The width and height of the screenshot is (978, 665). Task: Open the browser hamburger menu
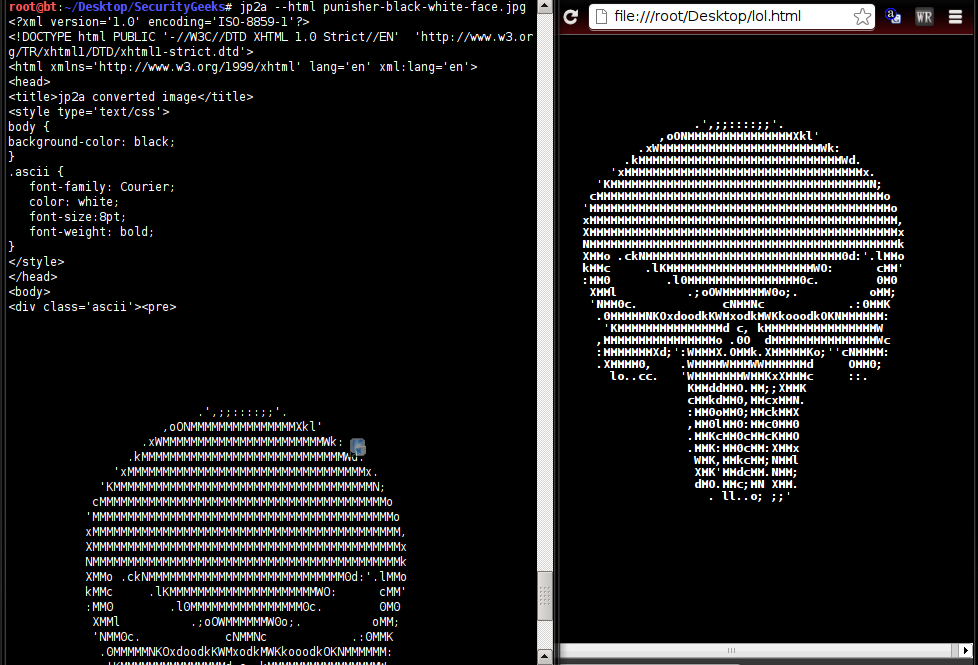955,17
